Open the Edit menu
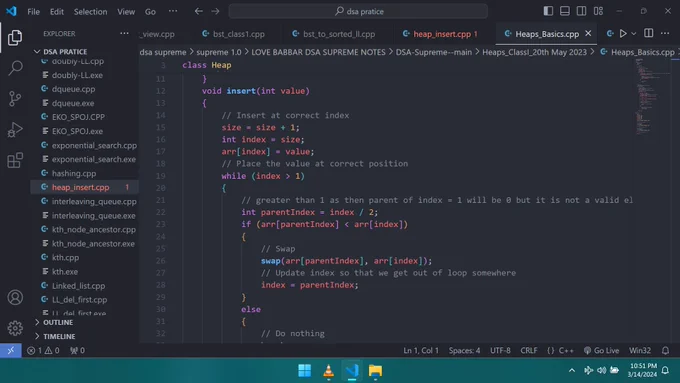680x383 pixels. [57, 12]
